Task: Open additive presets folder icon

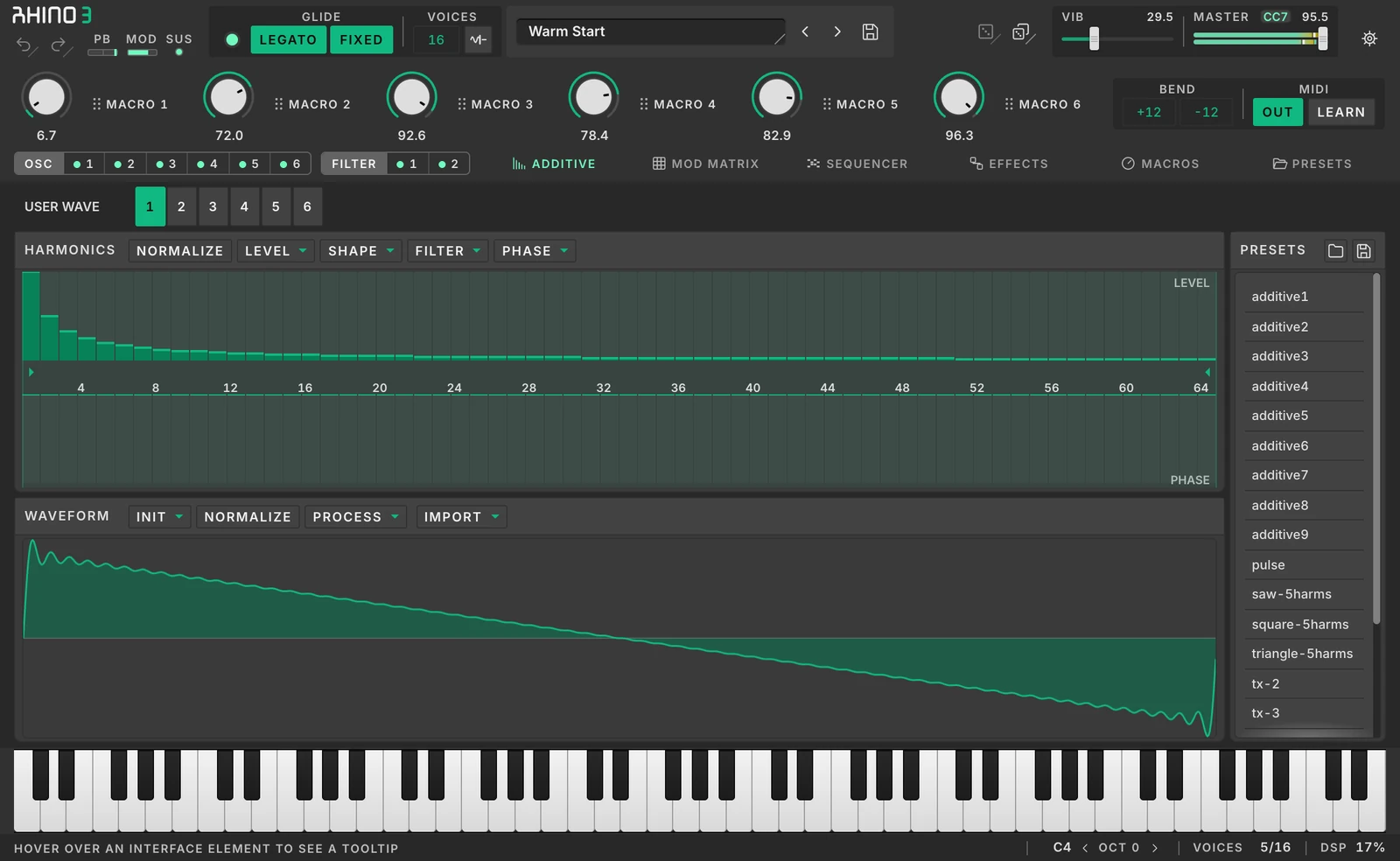Action: pos(1335,251)
